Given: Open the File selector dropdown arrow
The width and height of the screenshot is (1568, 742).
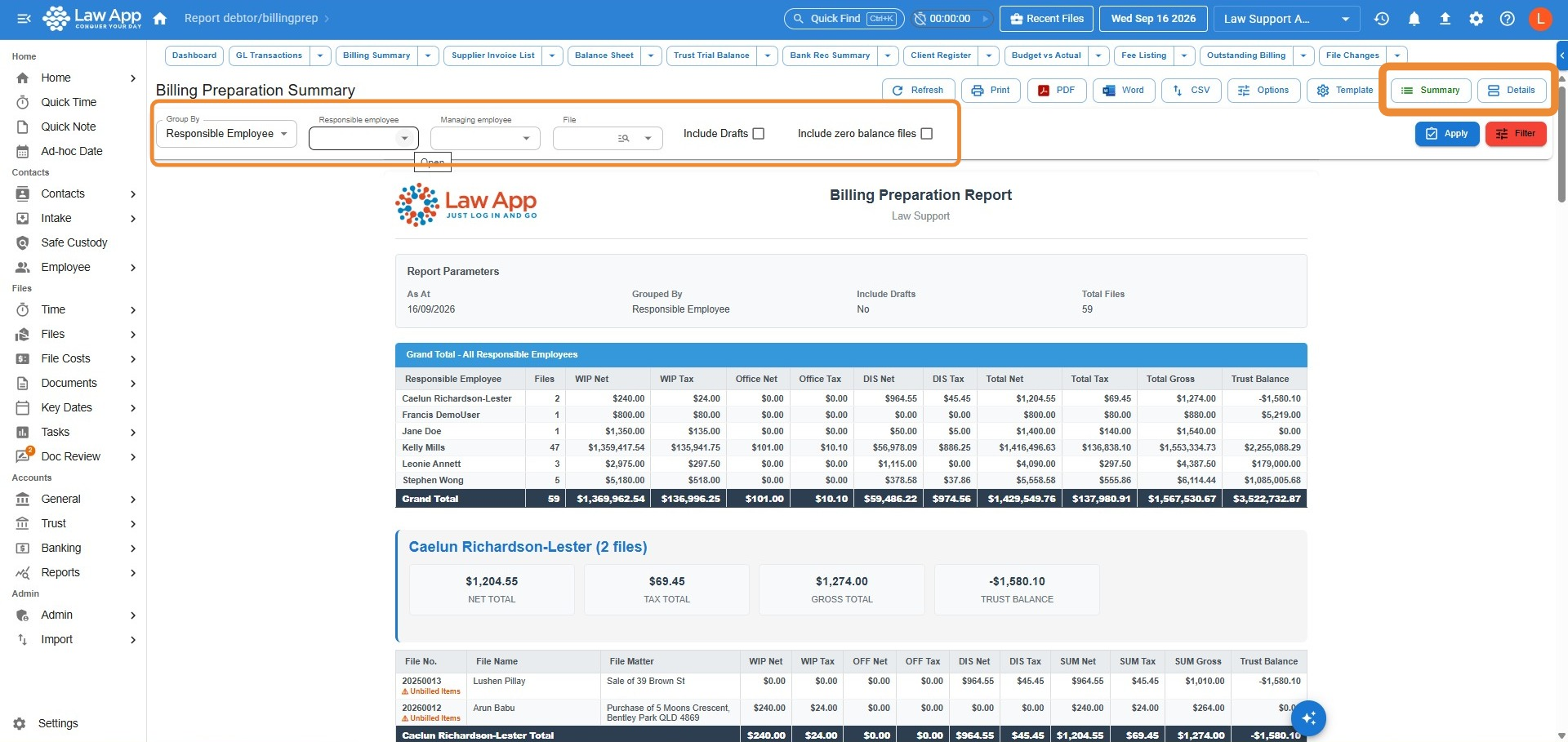Looking at the screenshot, I should click(x=648, y=139).
